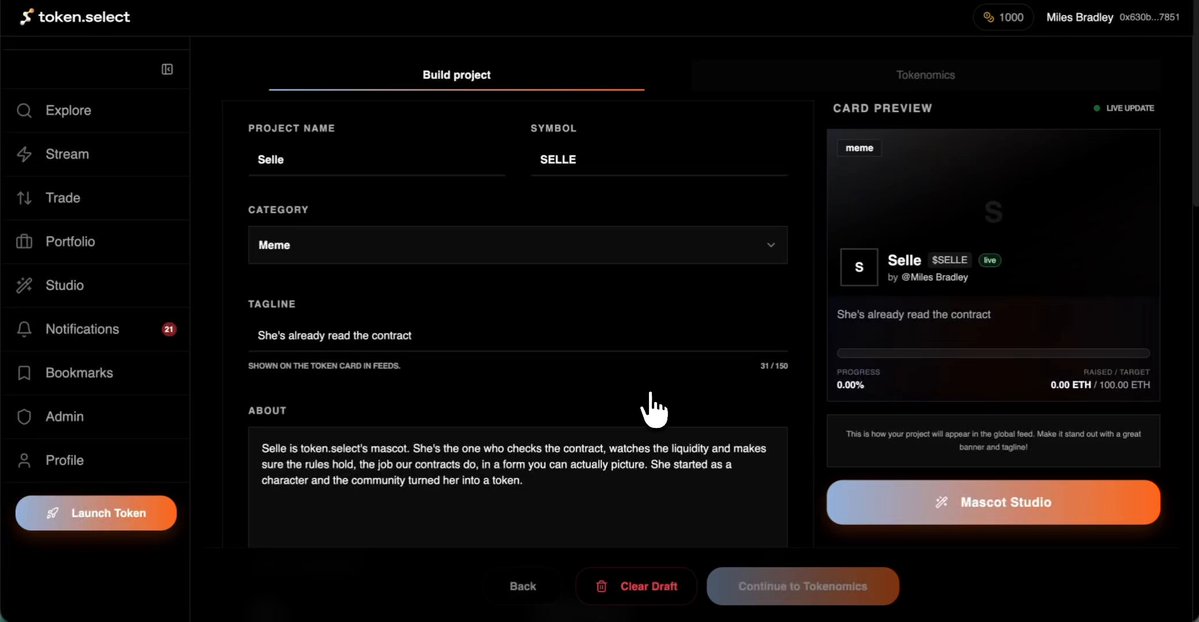Click the green live badge in card preview
This screenshot has height=622, width=1199.
tap(989, 260)
